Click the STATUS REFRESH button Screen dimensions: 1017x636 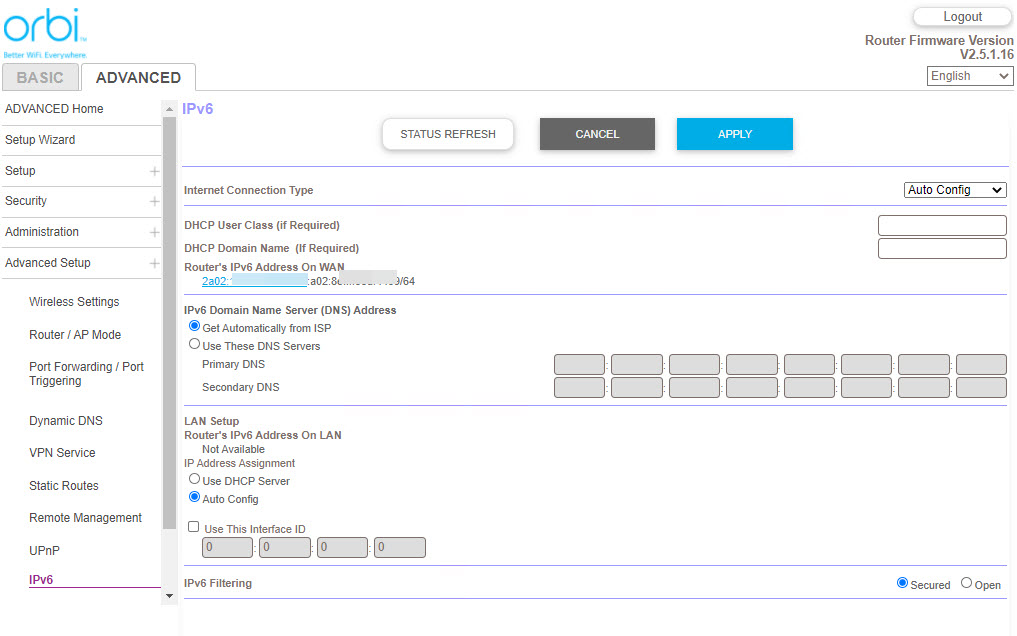pos(448,134)
